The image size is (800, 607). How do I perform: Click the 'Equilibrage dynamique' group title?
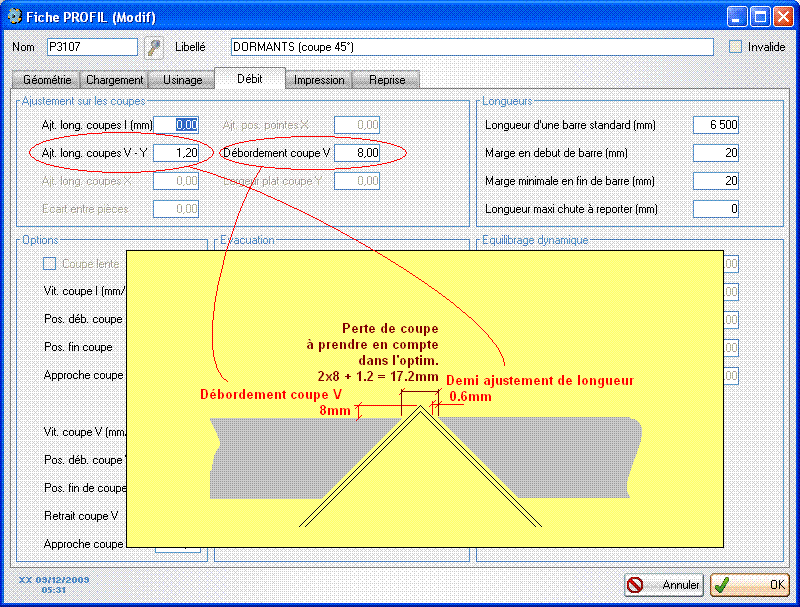(535, 240)
